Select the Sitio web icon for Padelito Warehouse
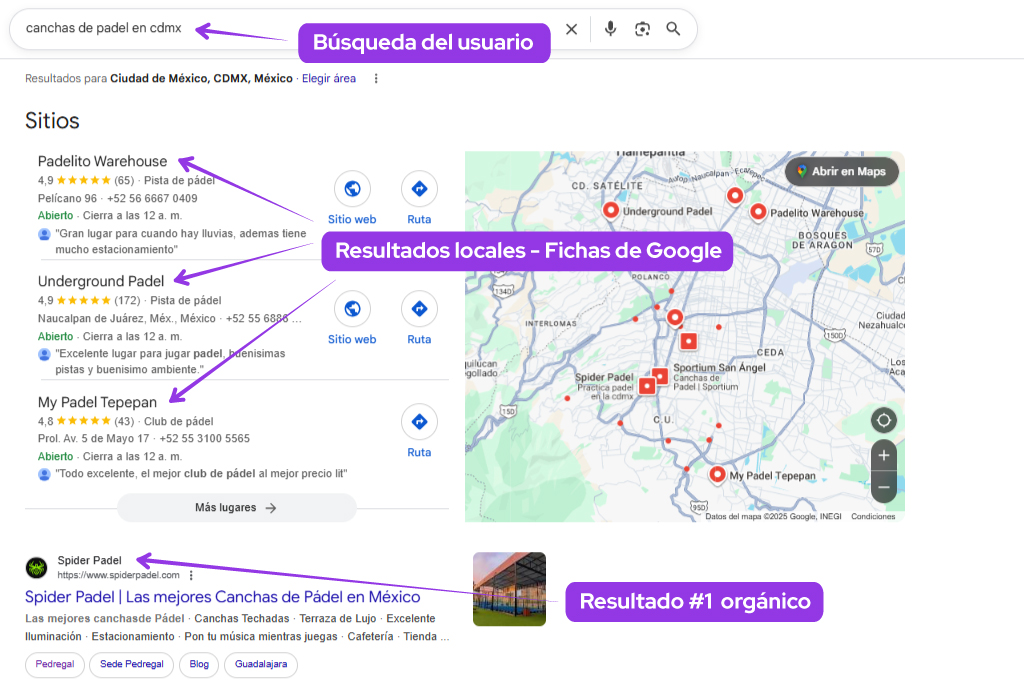The height and width of the screenshot is (697, 1024). click(352, 189)
